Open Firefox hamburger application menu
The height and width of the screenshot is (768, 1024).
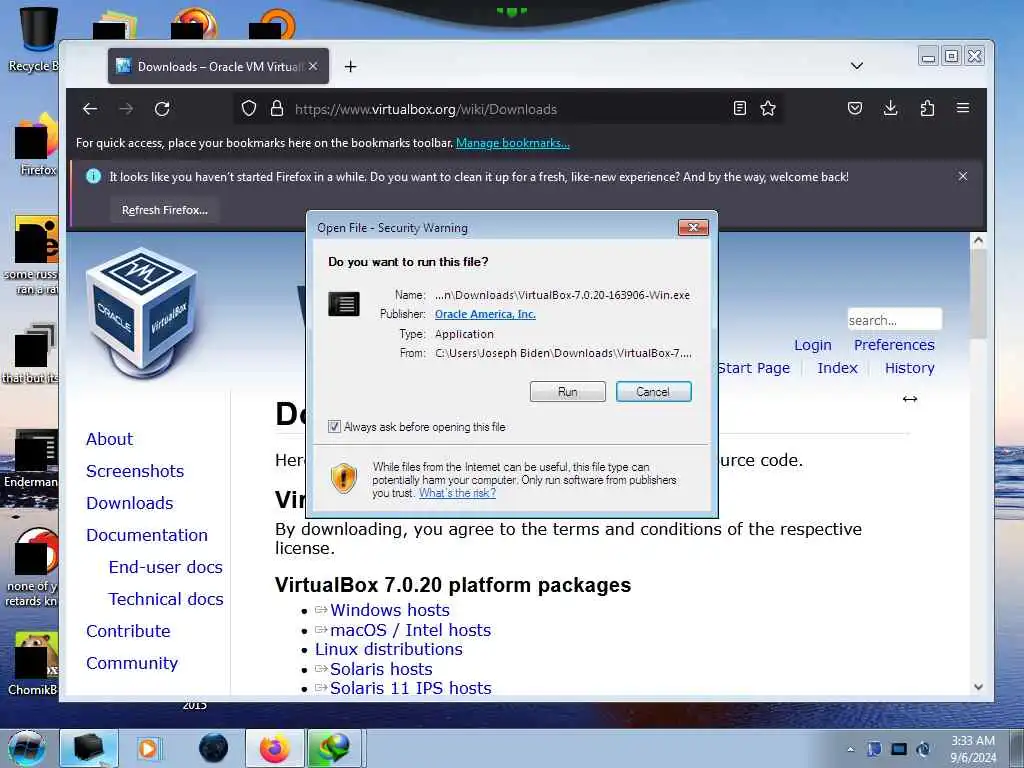(x=963, y=108)
